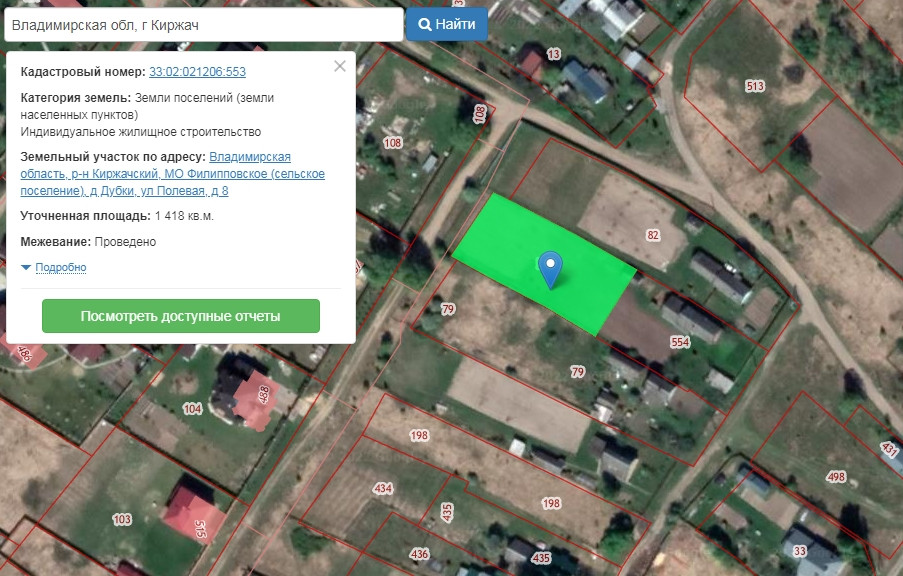The height and width of the screenshot is (576, 903).
Task: Close the parcel info popup
Action: click(340, 66)
